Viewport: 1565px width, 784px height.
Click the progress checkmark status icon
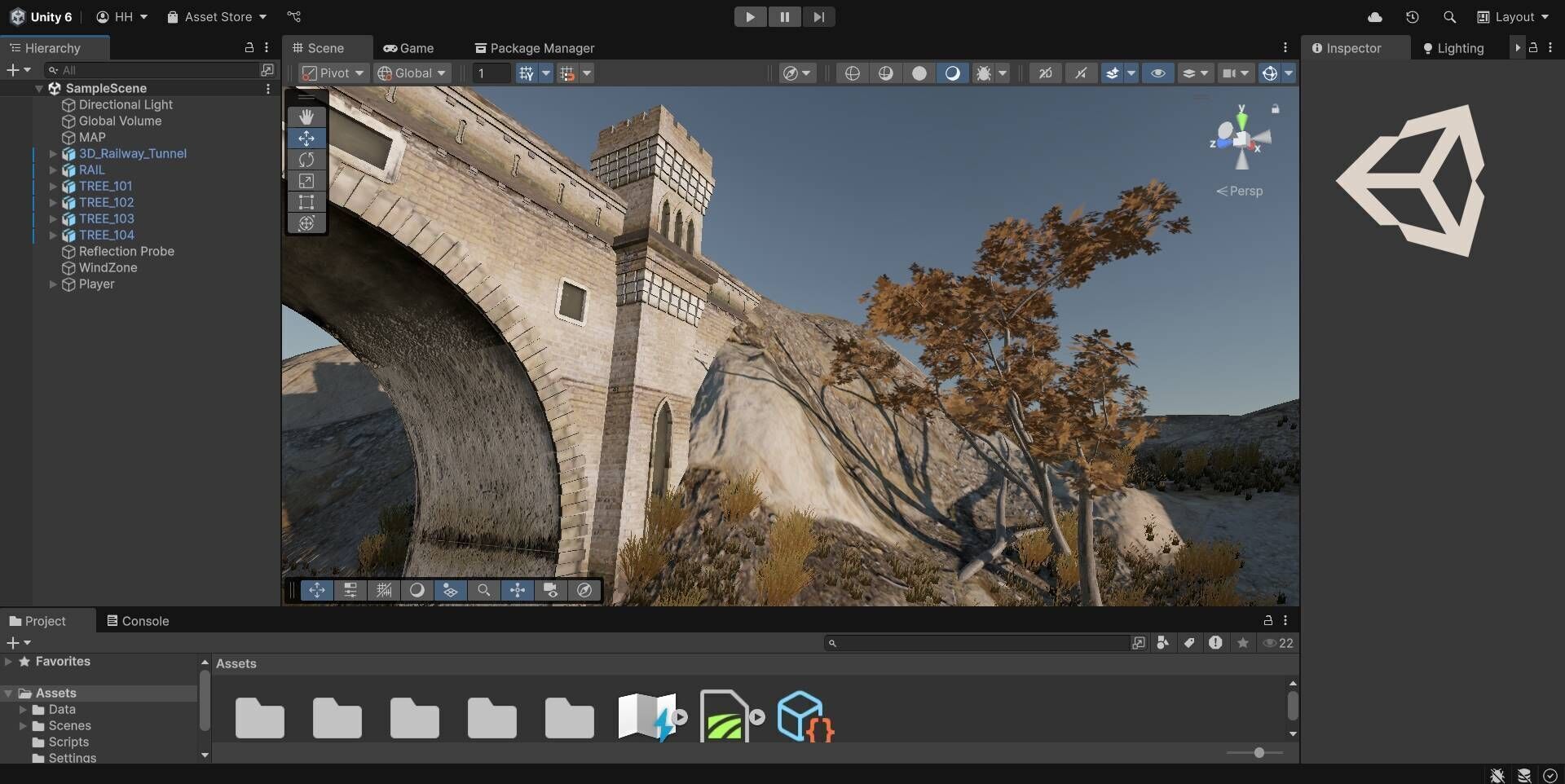1550,776
